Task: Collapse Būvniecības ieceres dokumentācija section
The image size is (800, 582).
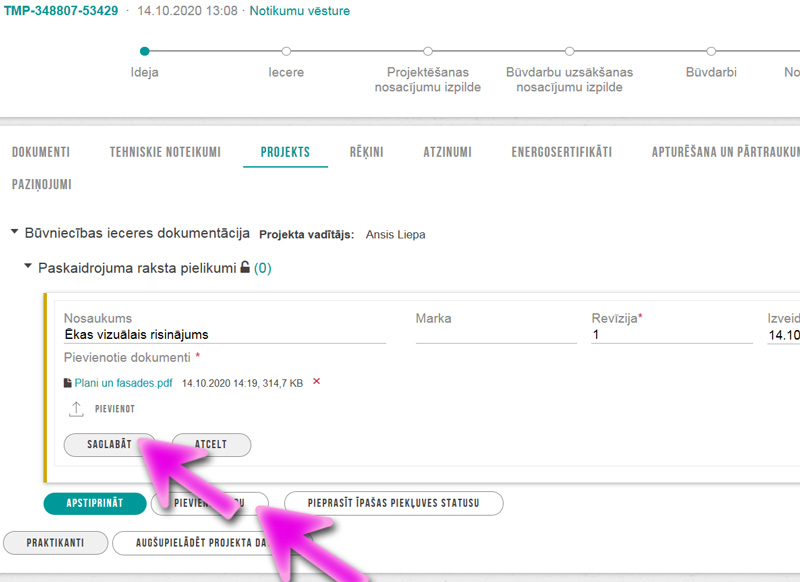Action: [x=14, y=233]
